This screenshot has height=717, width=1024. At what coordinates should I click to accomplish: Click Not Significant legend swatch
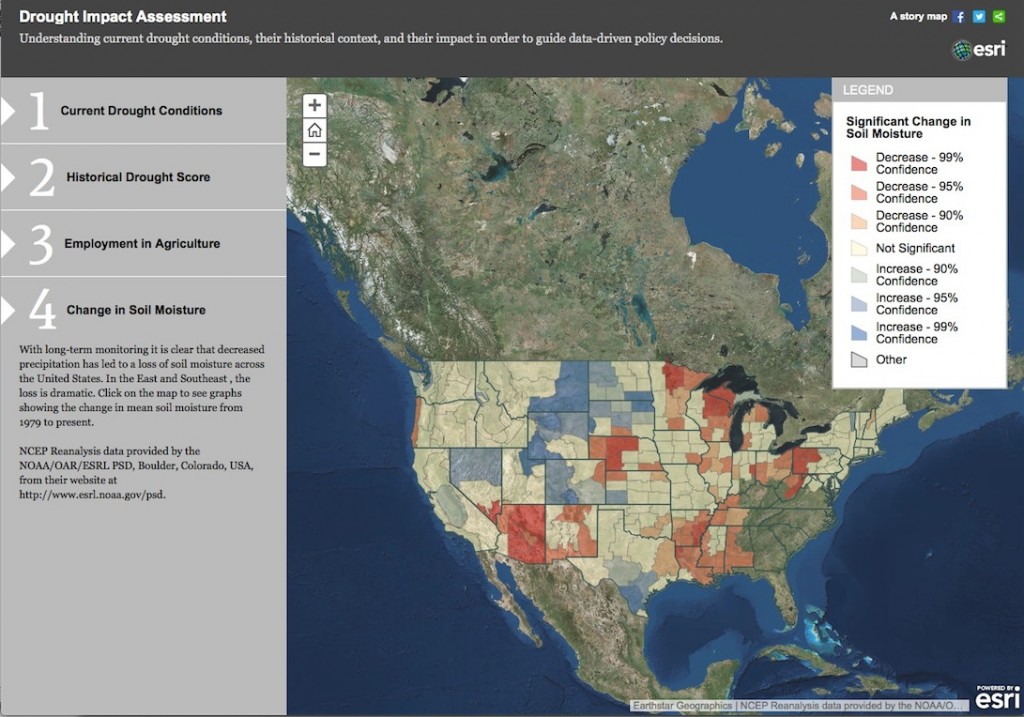[859, 248]
